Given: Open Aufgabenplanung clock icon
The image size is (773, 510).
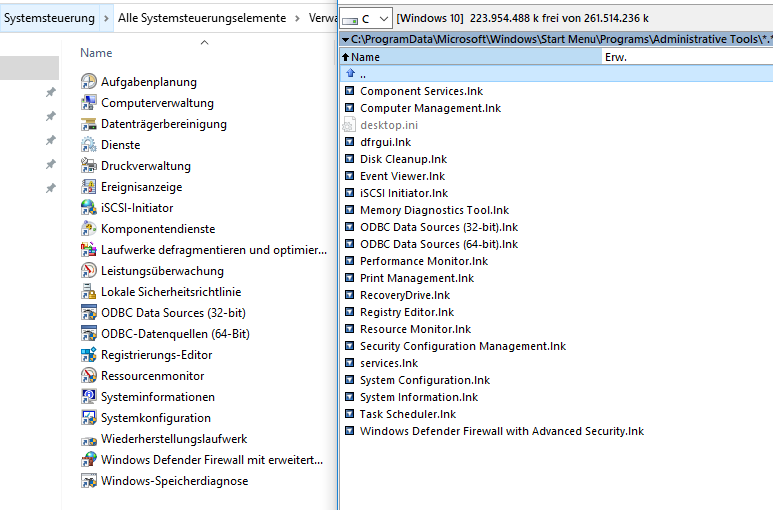Looking at the screenshot, I should (89, 82).
